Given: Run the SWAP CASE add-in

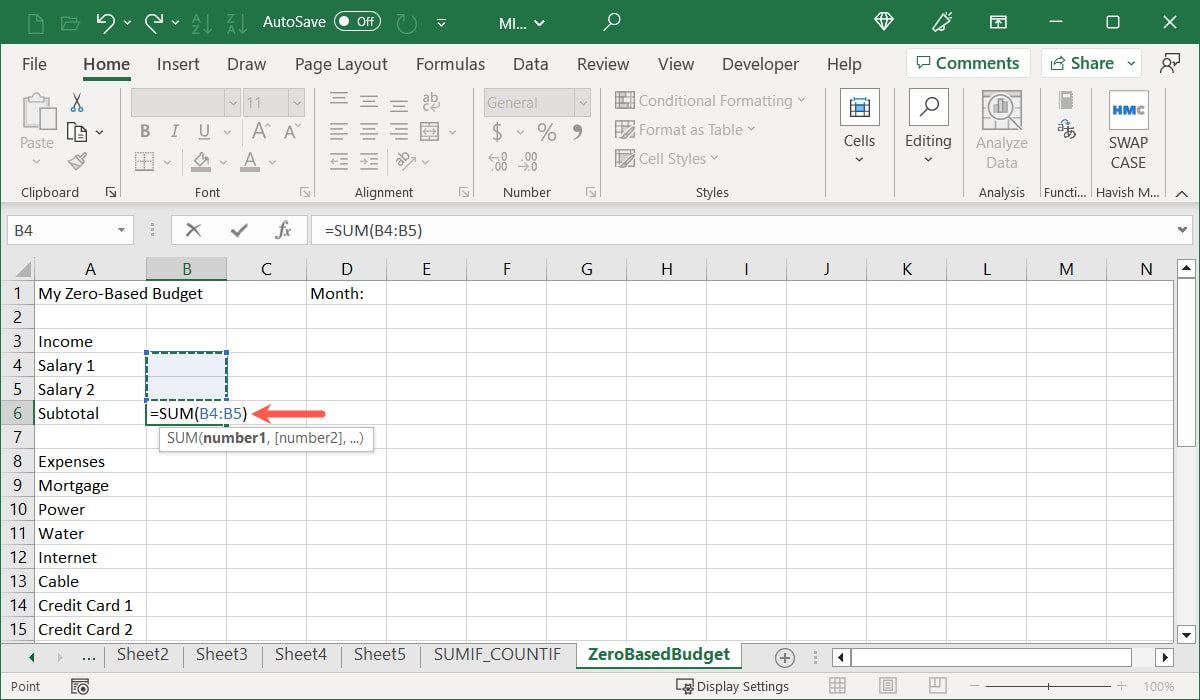Looking at the screenshot, I should click(1128, 127).
